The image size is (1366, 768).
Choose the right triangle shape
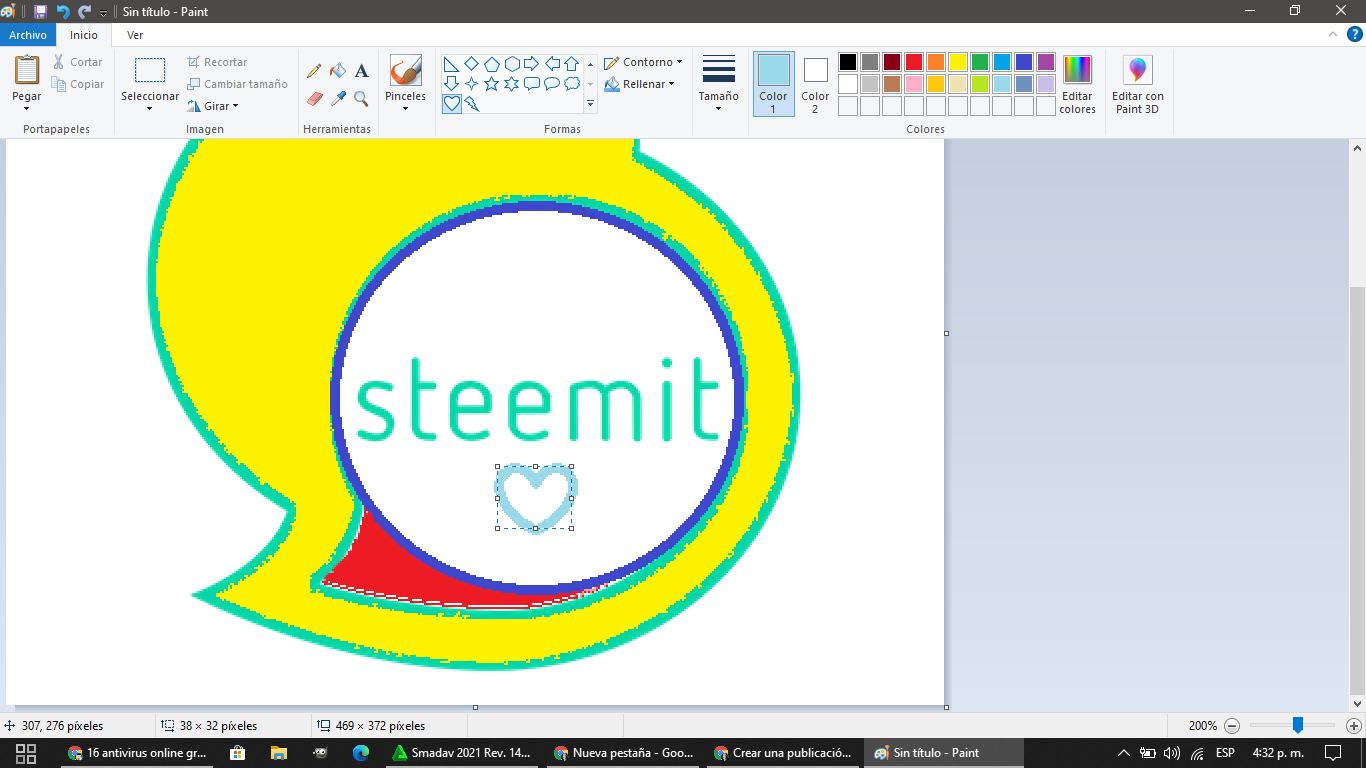(x=451, y=64)
